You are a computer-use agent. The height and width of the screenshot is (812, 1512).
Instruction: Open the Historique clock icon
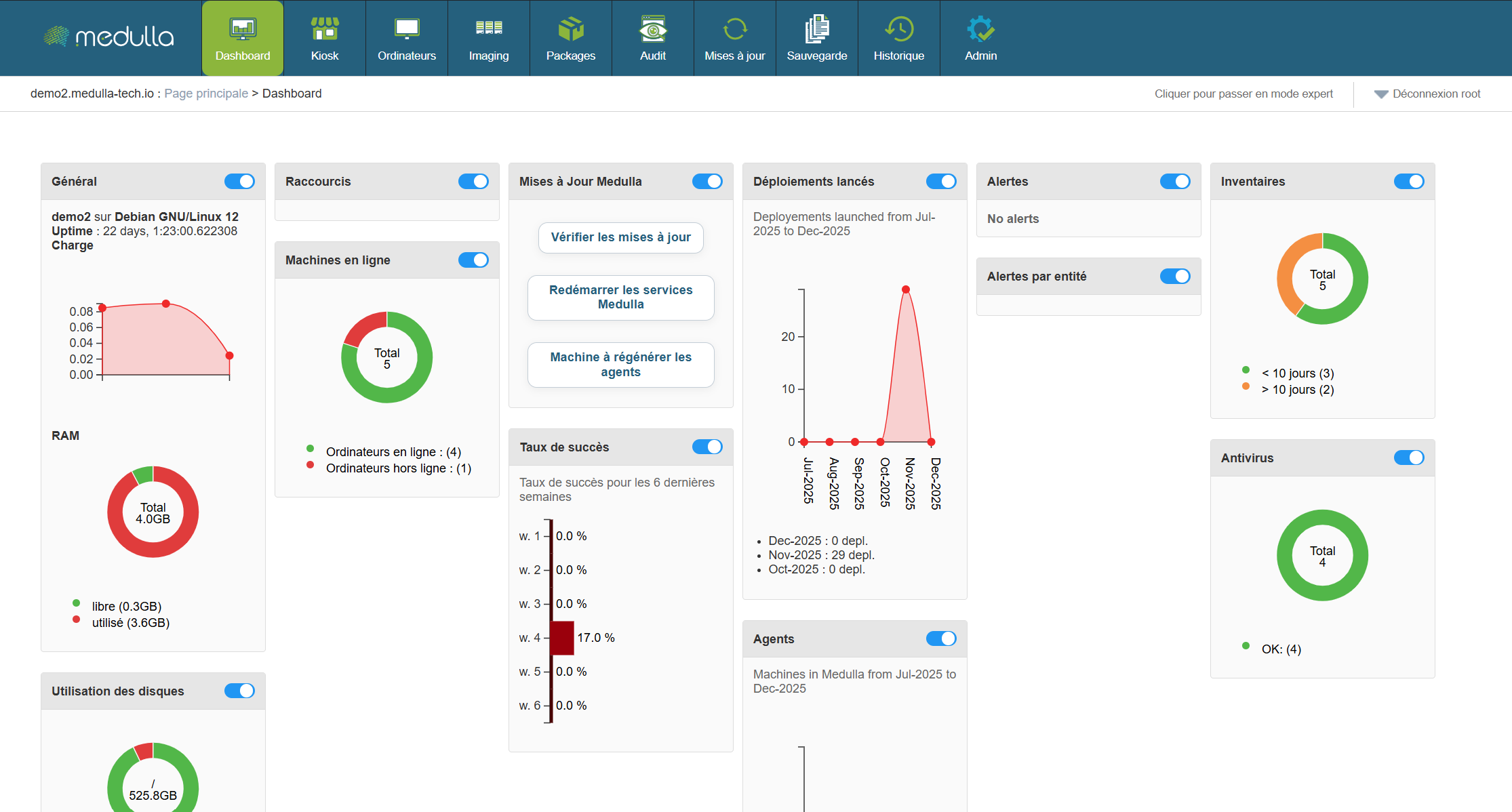coord(899,29)
